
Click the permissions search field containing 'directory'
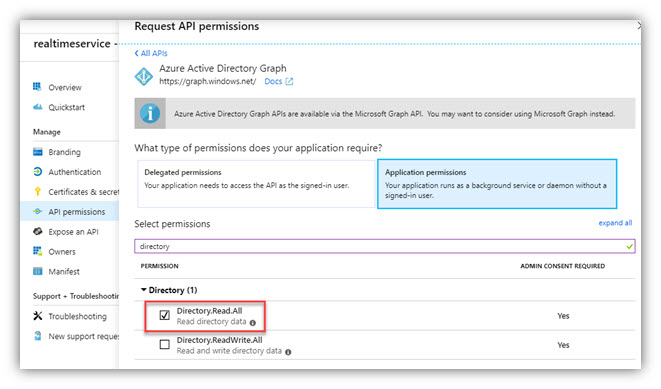[384, 246]
